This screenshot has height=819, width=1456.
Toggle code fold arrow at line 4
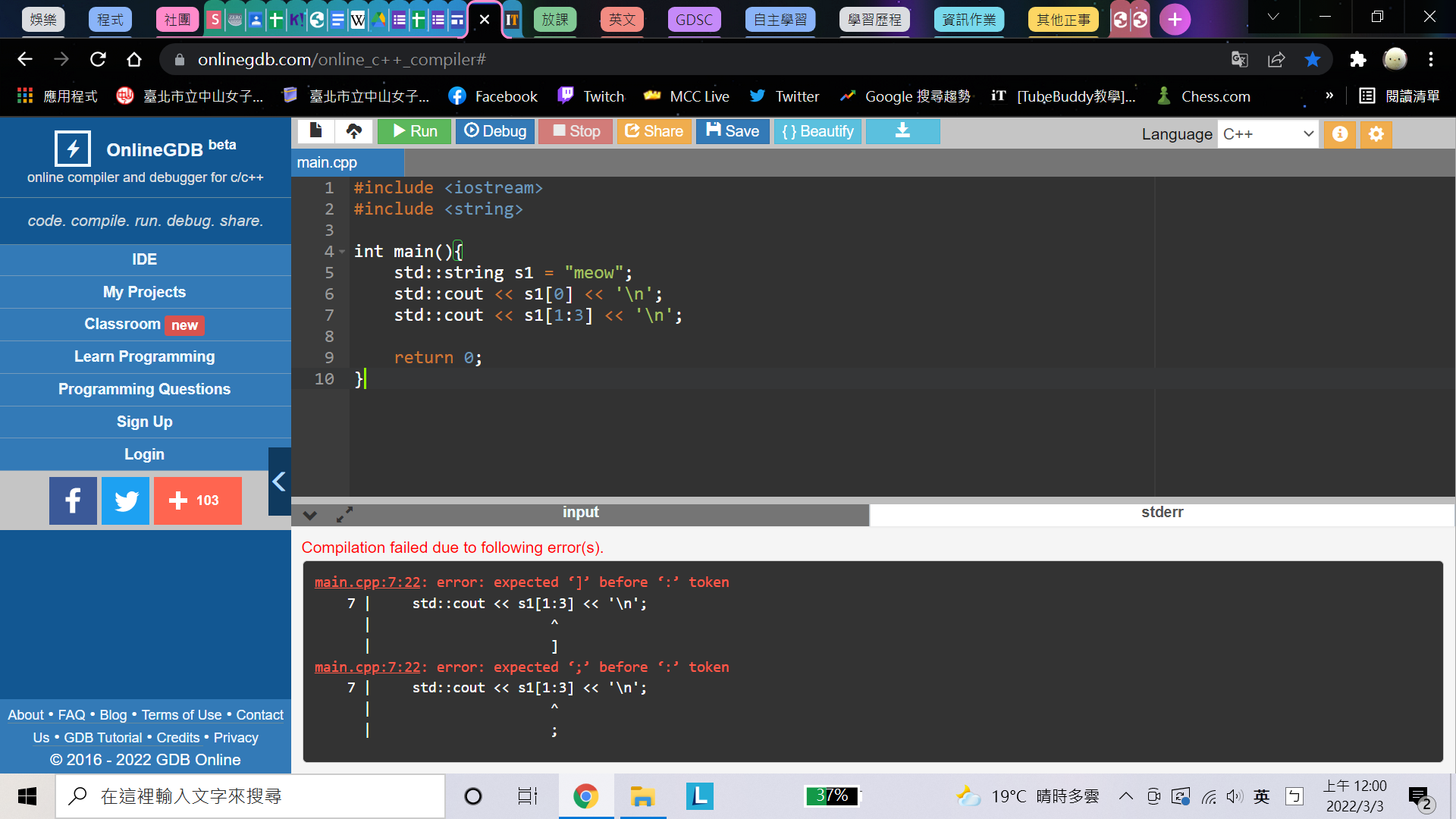(342, 252)
